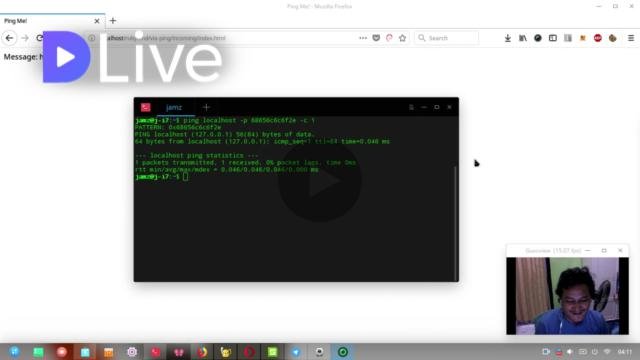Maximize the terminal window
The image size is (640, 360).
[x=436, y=107]
